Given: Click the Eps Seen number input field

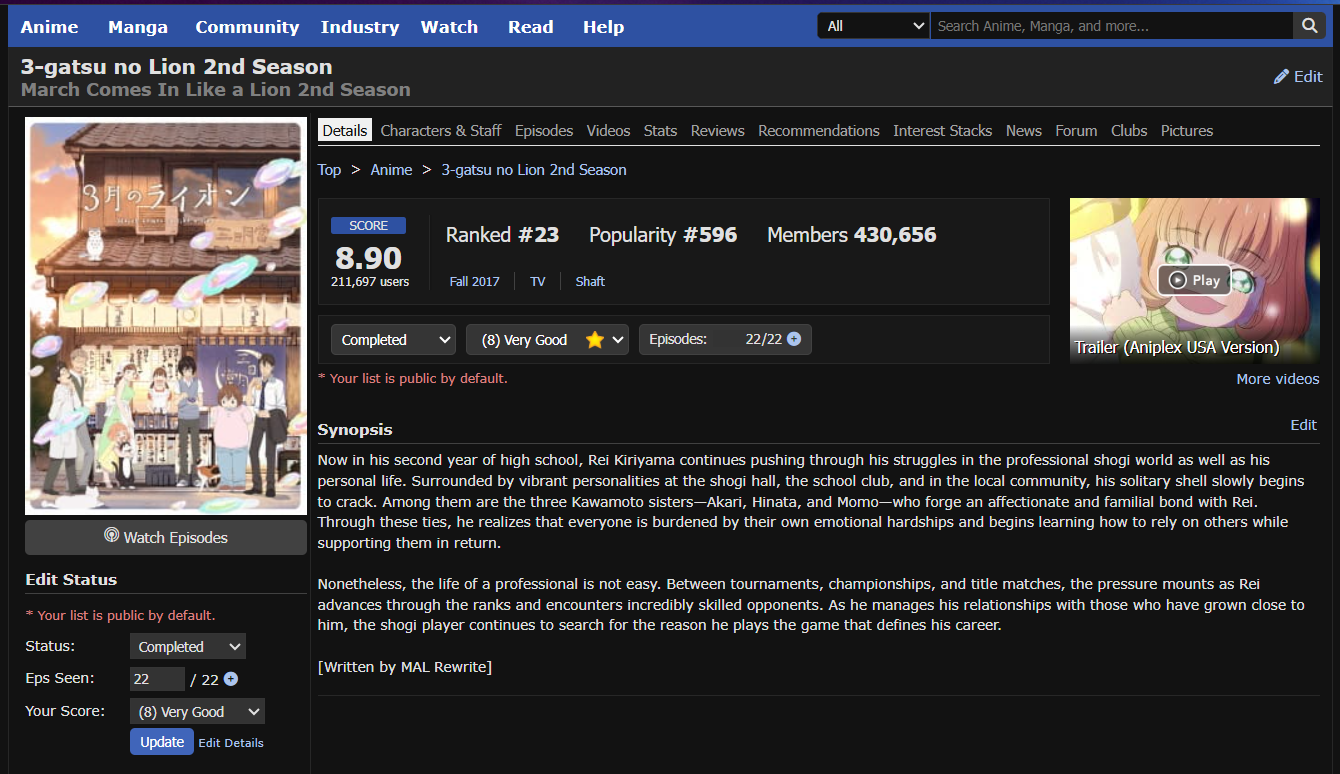Looking at the screenshot, I should pos(157,679).
